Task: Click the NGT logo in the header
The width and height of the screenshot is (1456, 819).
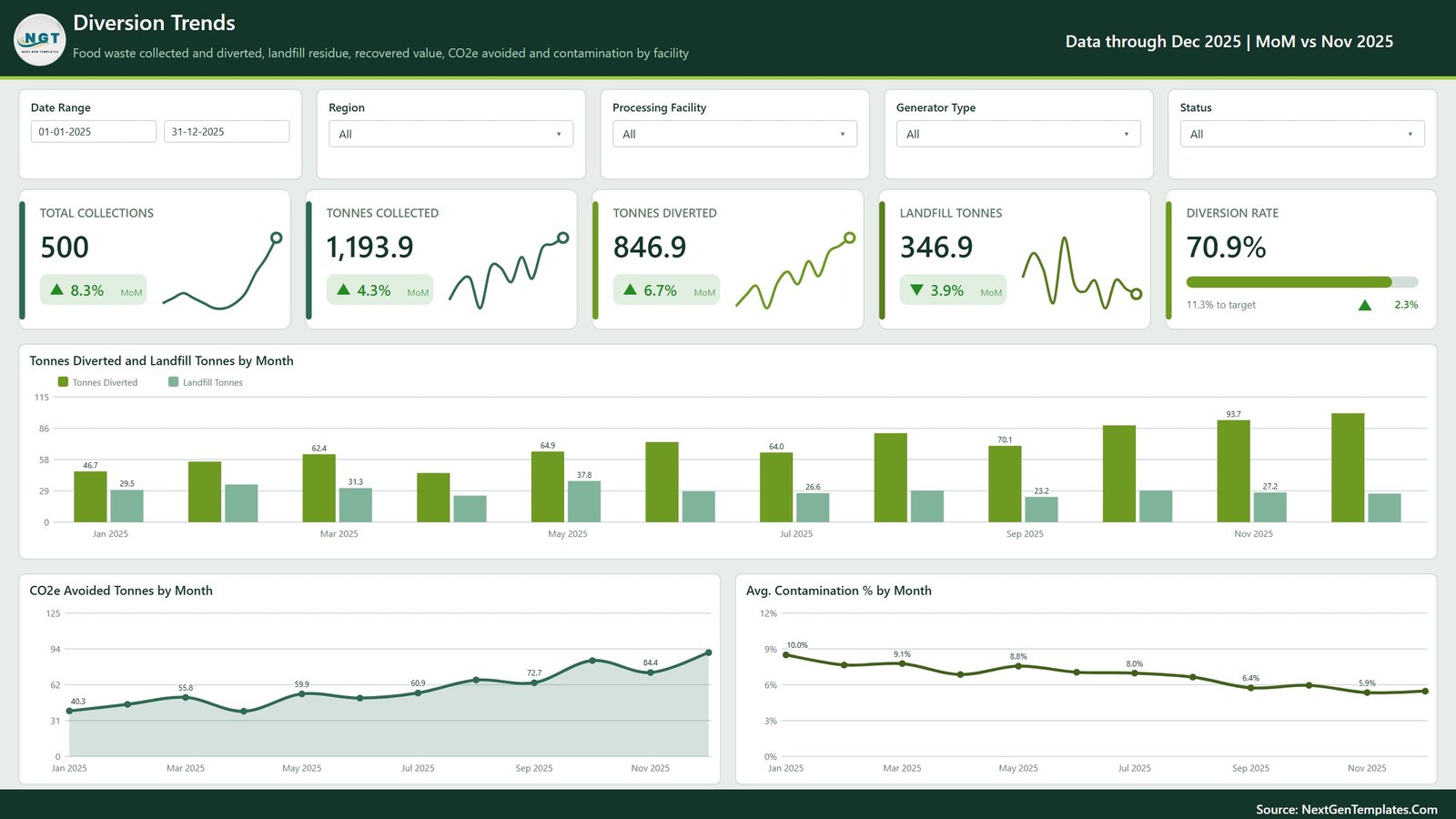Action: pos(40,40)
